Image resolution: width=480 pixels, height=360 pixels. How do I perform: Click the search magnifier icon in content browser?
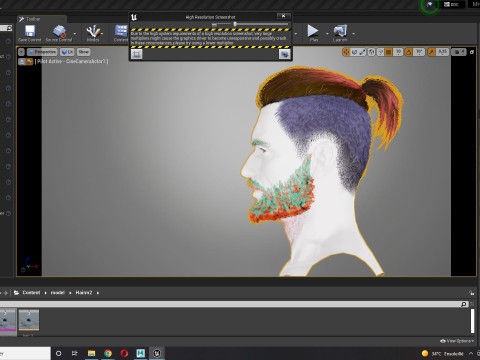pos(464,304)
